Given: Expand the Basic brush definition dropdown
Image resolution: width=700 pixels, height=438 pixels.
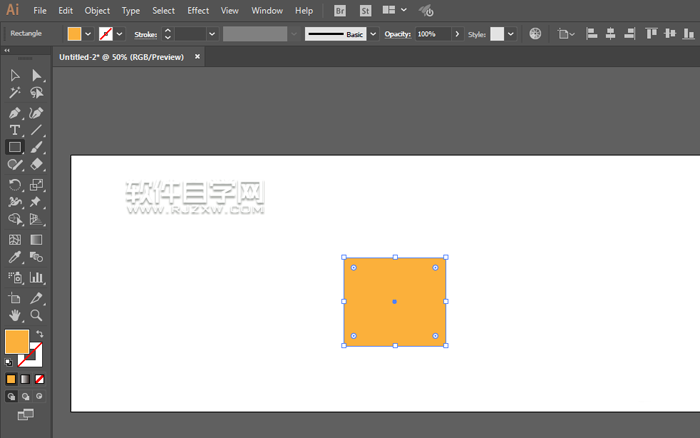Looking at the screenshot, I should click(x=373, y=33).
